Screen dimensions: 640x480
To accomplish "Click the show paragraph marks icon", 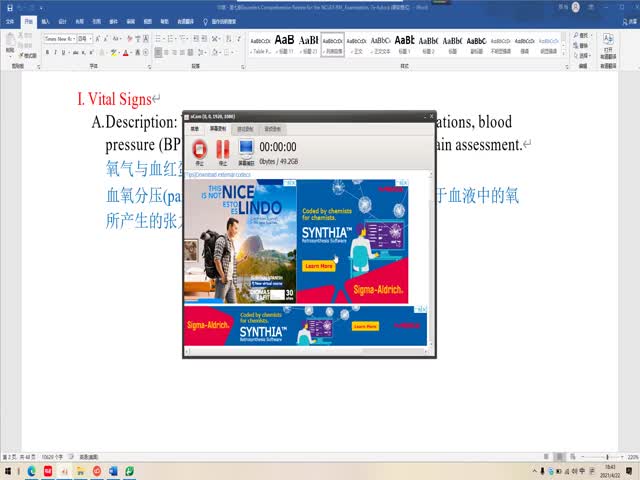I will (239, 39).
